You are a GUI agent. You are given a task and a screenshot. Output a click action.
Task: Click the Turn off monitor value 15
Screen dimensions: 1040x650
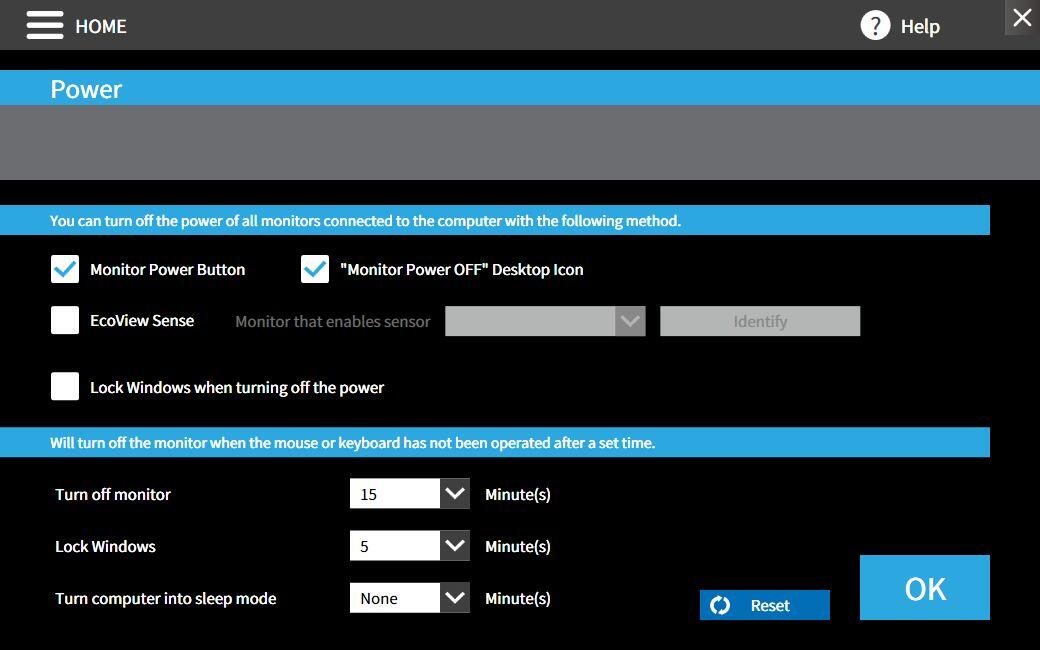point(394,494)
